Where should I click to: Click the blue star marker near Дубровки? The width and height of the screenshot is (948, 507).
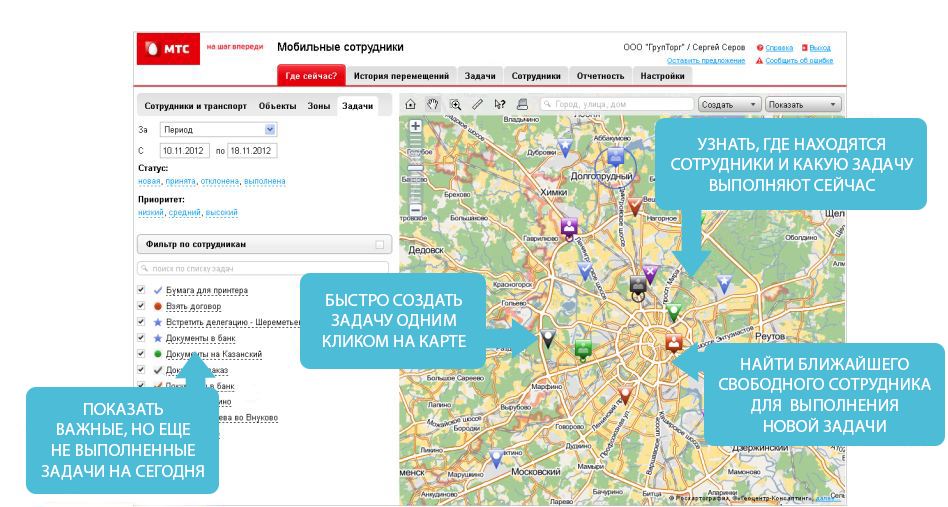click(x=565, y=147)
